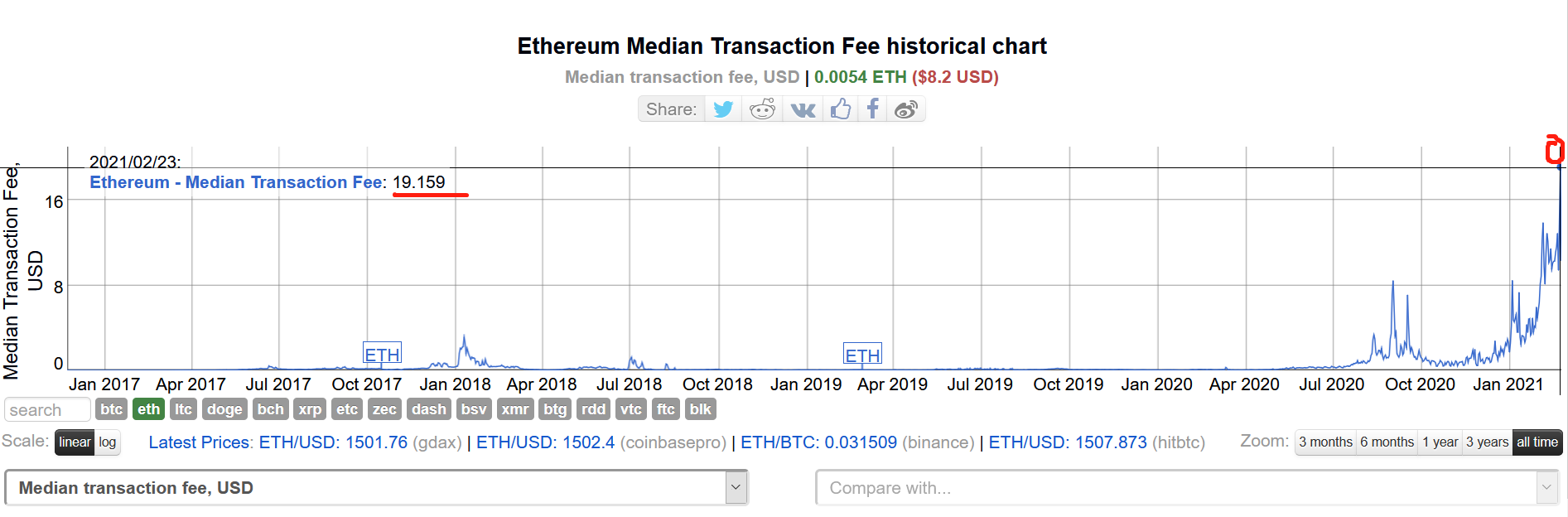Open the ETH/USD gdax price link
Image resolution: width=1568 pixels, height=517 pixels.
[x=333, y=442]
